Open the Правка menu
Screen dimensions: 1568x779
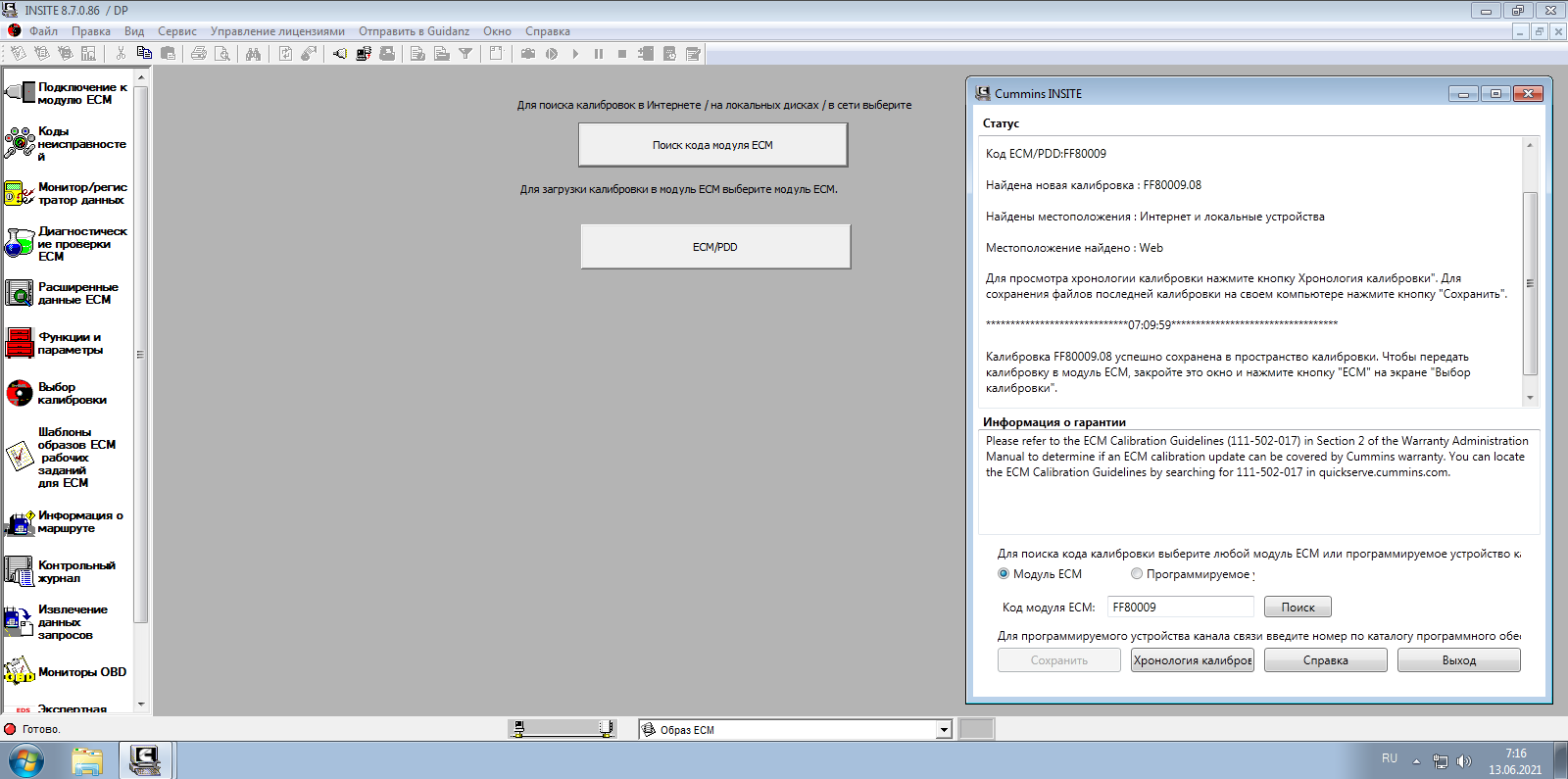pos(91,31)
